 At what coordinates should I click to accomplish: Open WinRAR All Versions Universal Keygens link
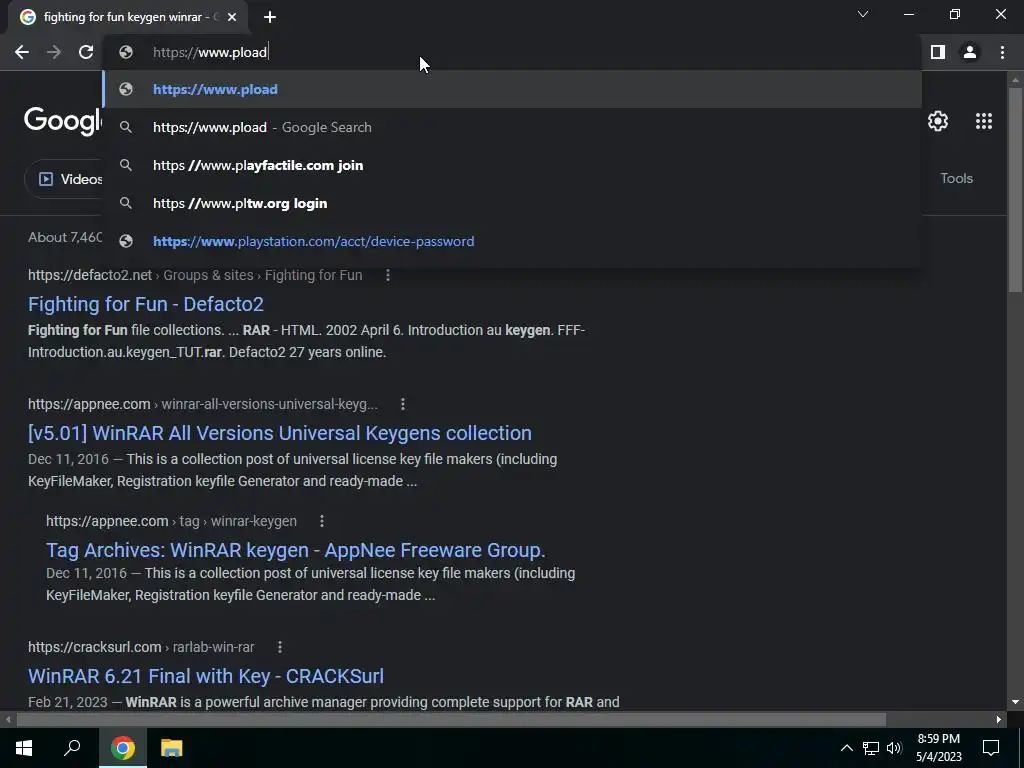(x=280, y=433)
